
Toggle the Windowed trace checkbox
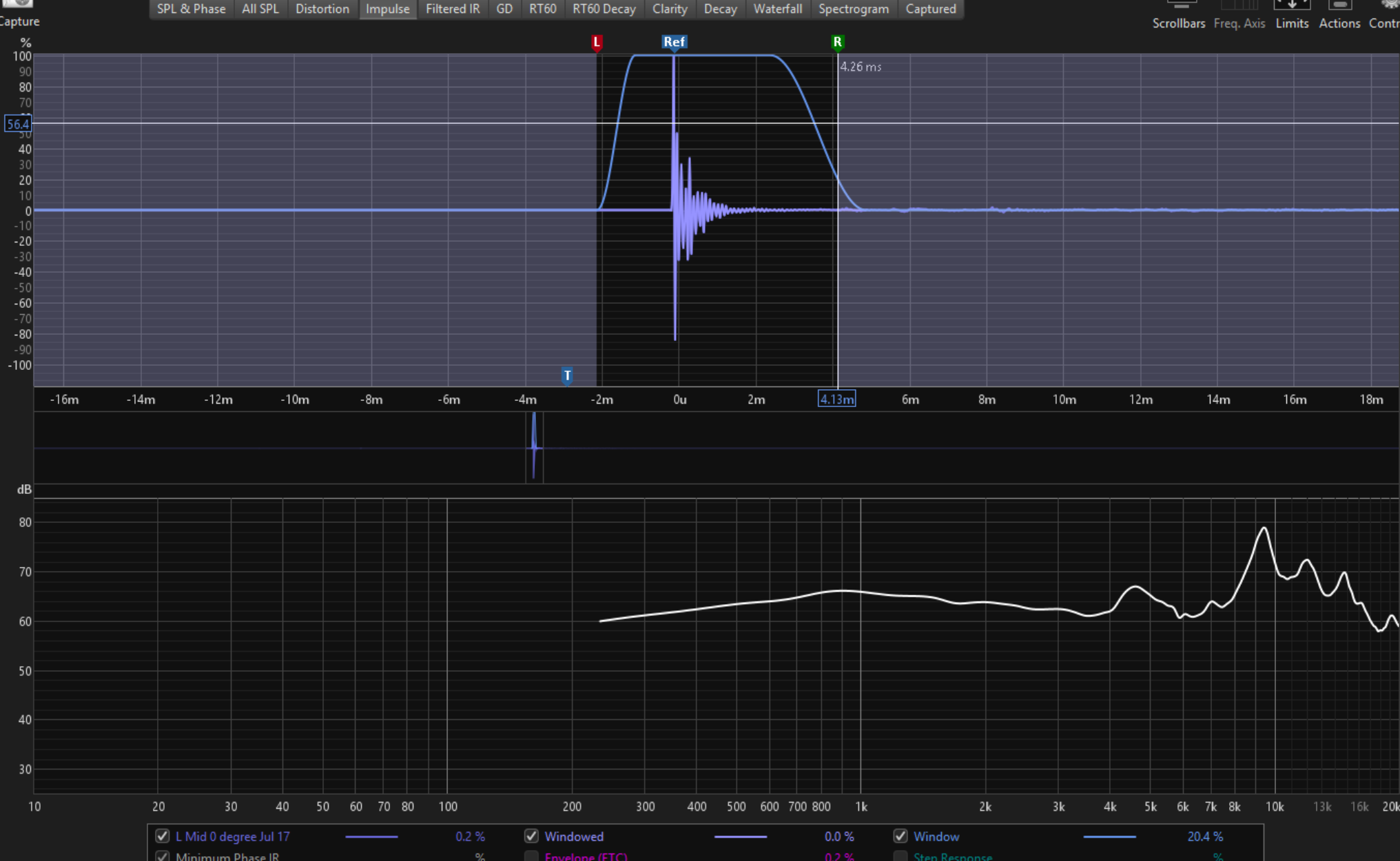point(531,836)
